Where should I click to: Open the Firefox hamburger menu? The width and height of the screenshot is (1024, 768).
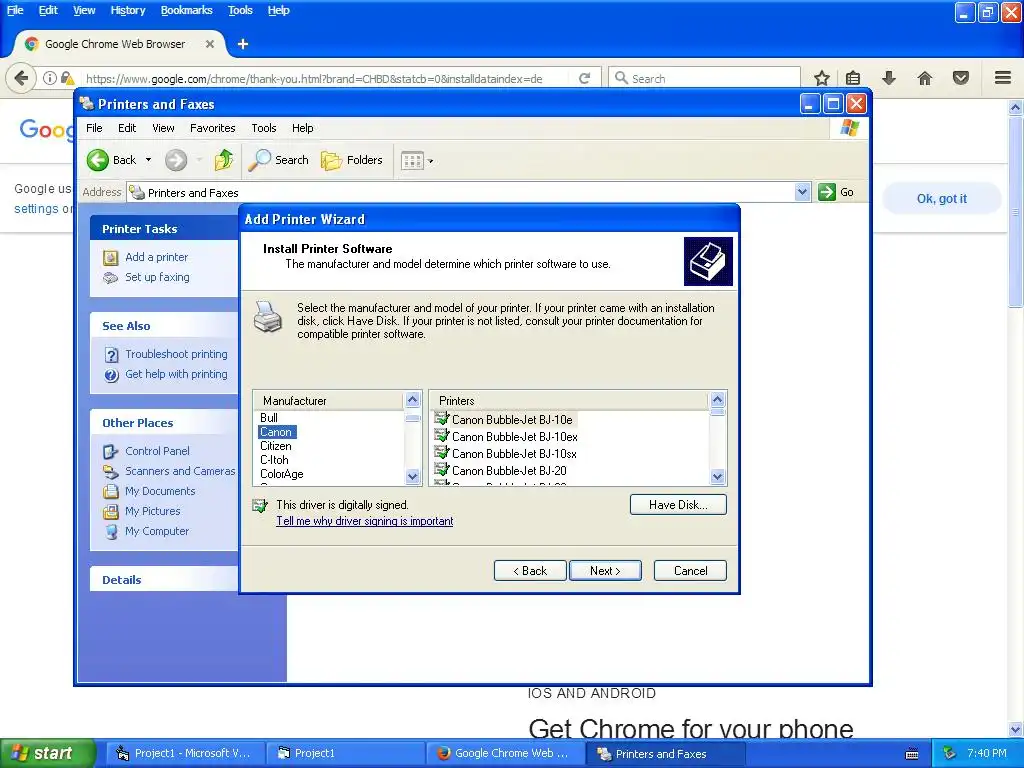point(1003,78)
